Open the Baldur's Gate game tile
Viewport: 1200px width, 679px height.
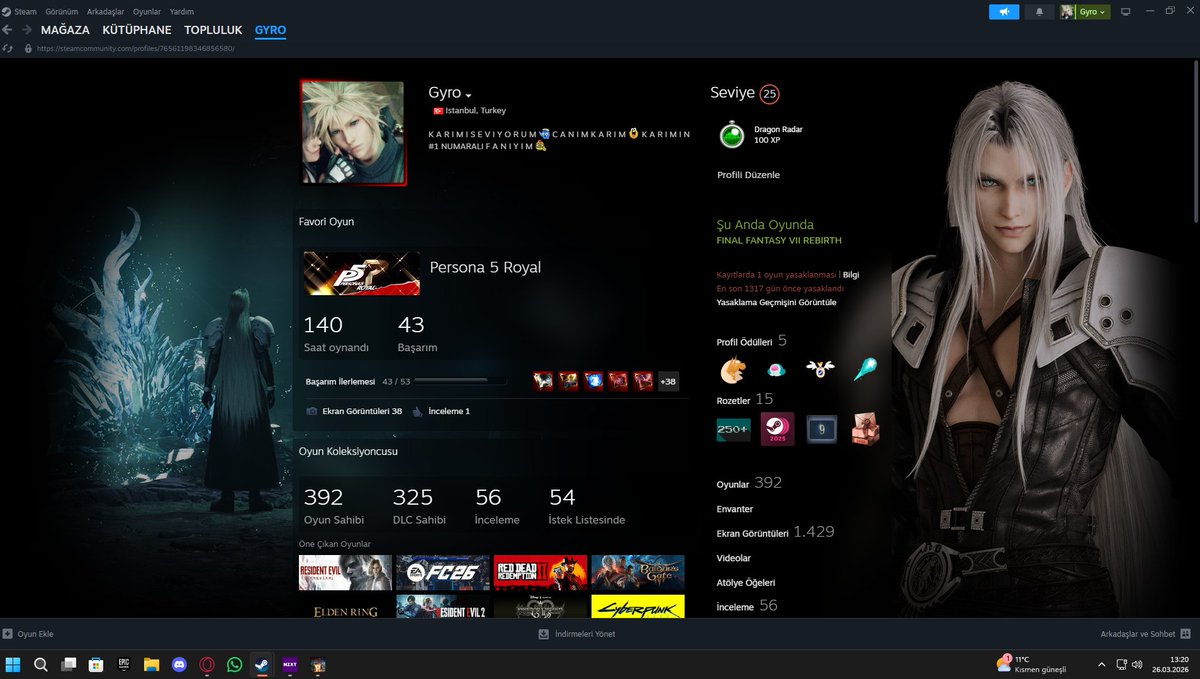tap(638, 572)
